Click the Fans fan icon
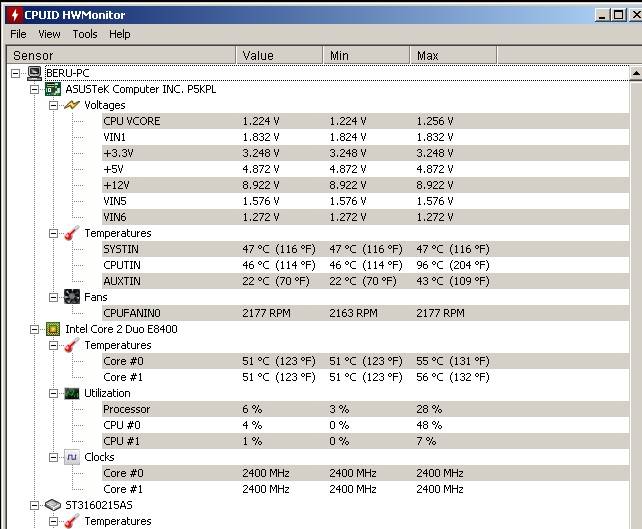The width and height of the screenshot is (642, 529). [72, 297]
